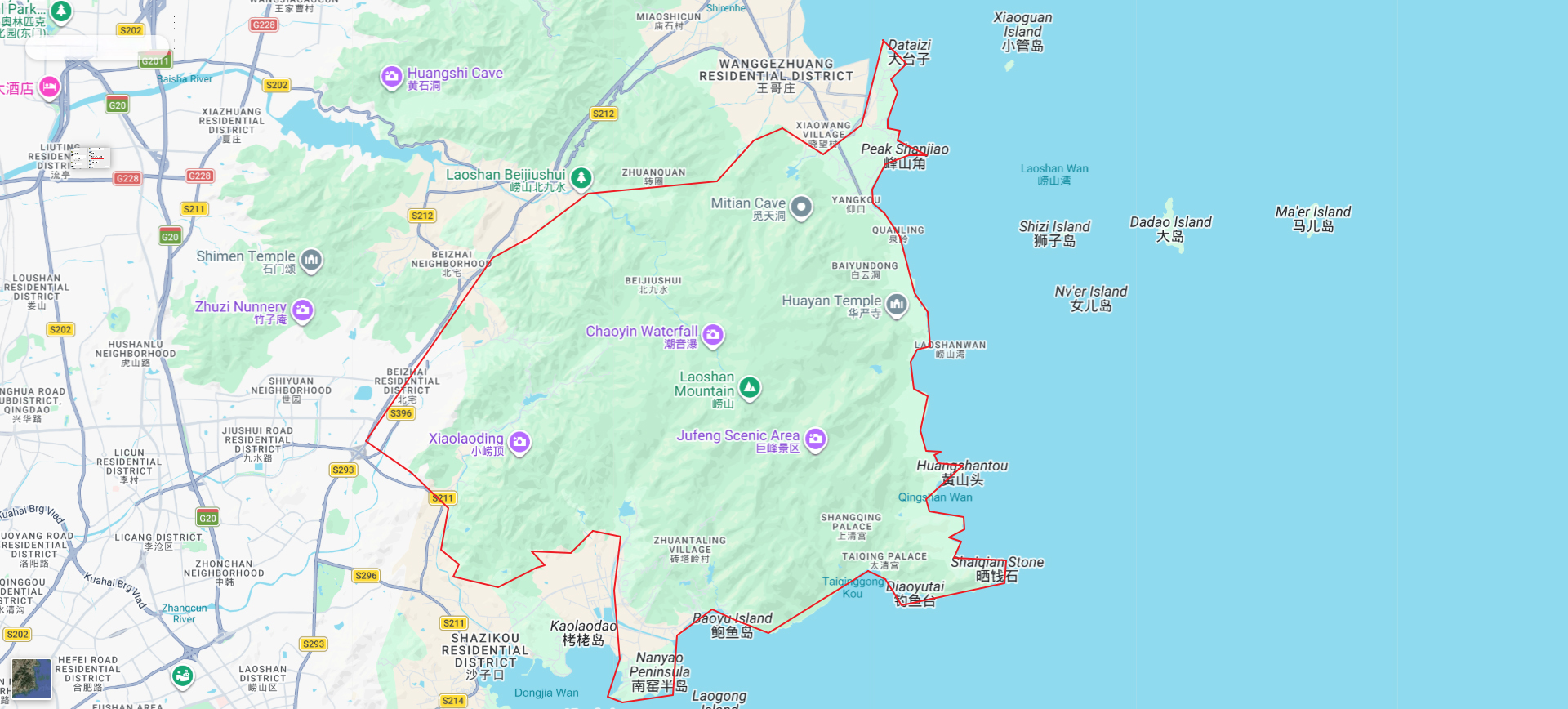Screen dimensions: 1568x709
Task: Select the Baiyundong label
Action: point(865,270)
